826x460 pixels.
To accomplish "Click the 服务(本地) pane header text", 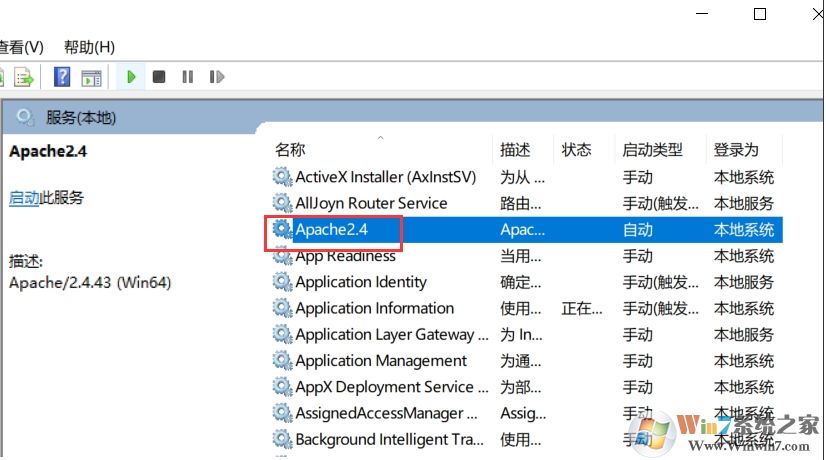I will click(81, 117).
